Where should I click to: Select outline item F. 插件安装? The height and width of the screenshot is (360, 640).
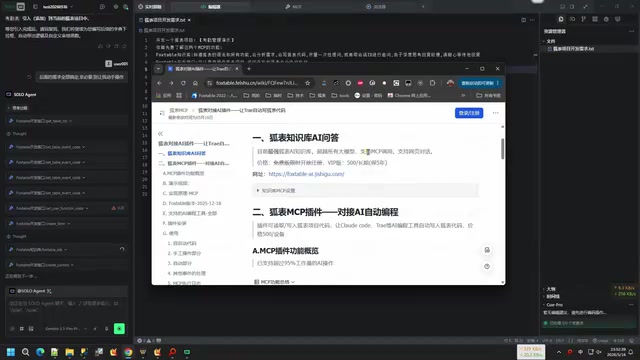174,223
